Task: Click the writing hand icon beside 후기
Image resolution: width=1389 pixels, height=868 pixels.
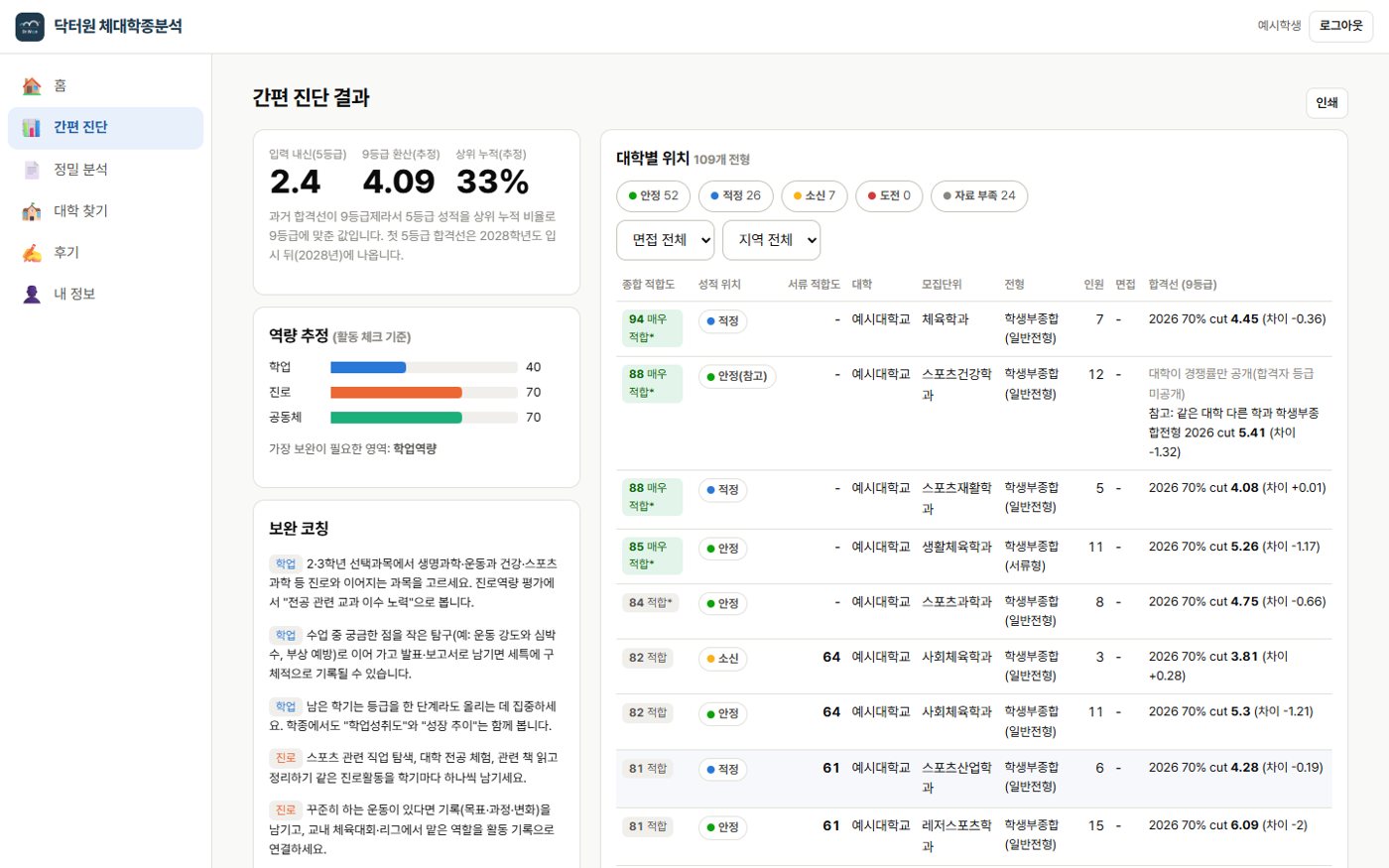Action: point(32,253)
